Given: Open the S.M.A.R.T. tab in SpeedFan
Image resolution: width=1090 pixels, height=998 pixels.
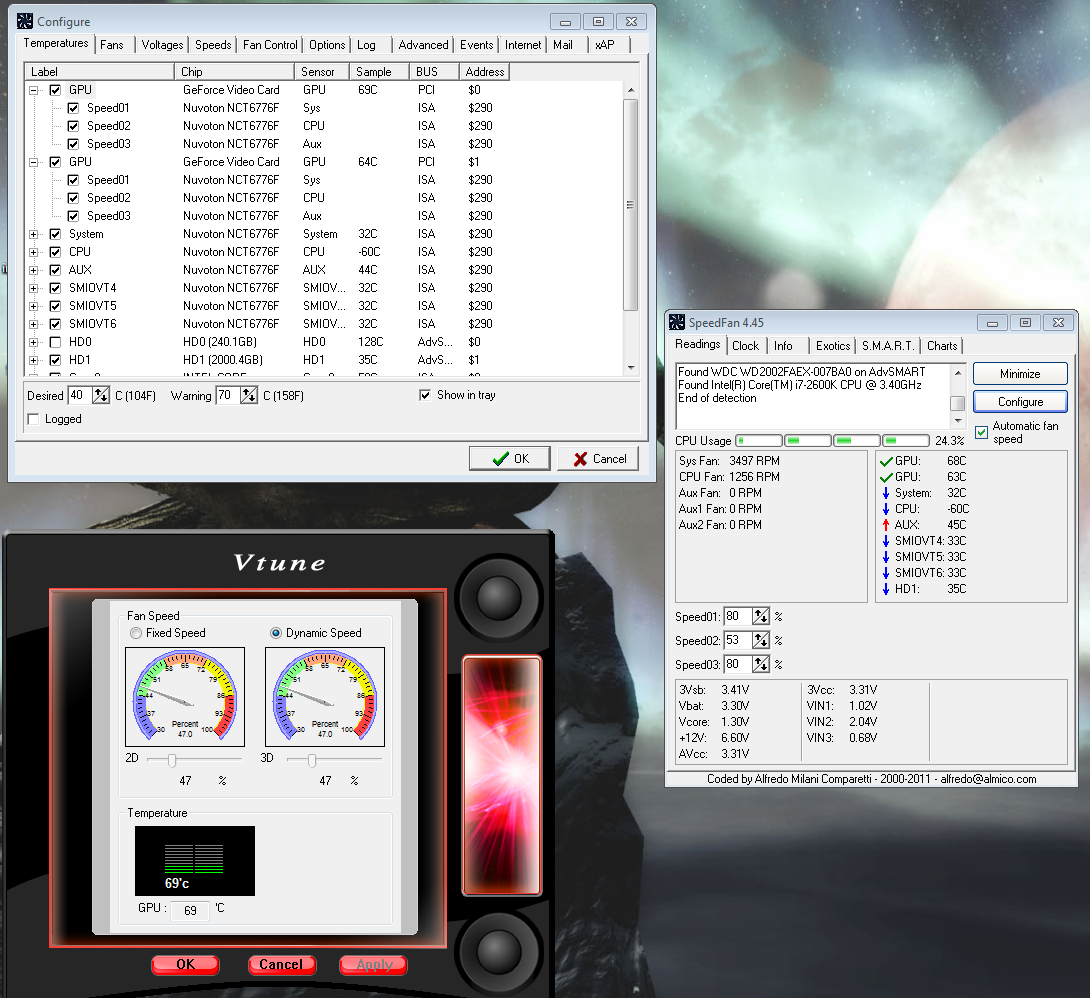Looking at the screenshot, I should coord(888,346).
